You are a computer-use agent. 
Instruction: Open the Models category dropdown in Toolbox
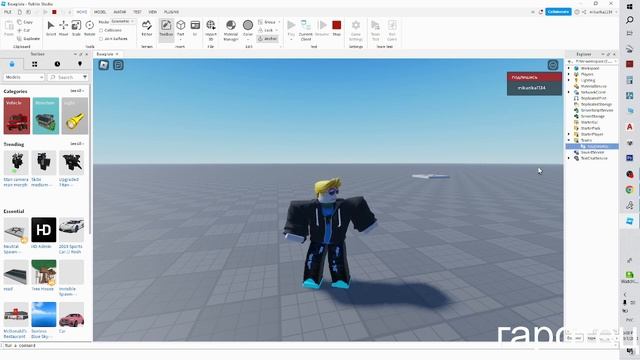(24, 77)
